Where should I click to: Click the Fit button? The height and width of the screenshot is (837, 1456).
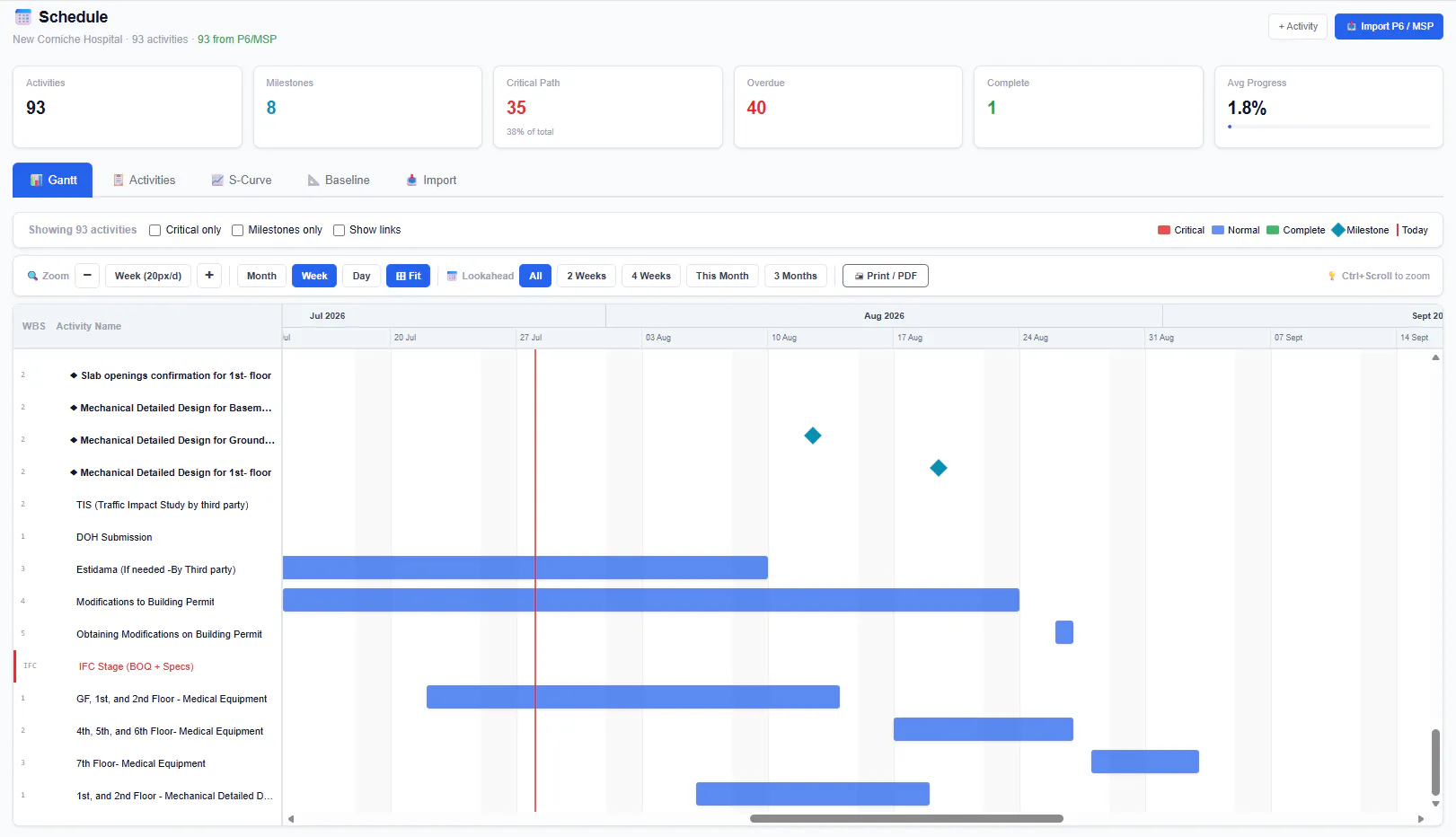pyautogui.click(x=409, y=276)
